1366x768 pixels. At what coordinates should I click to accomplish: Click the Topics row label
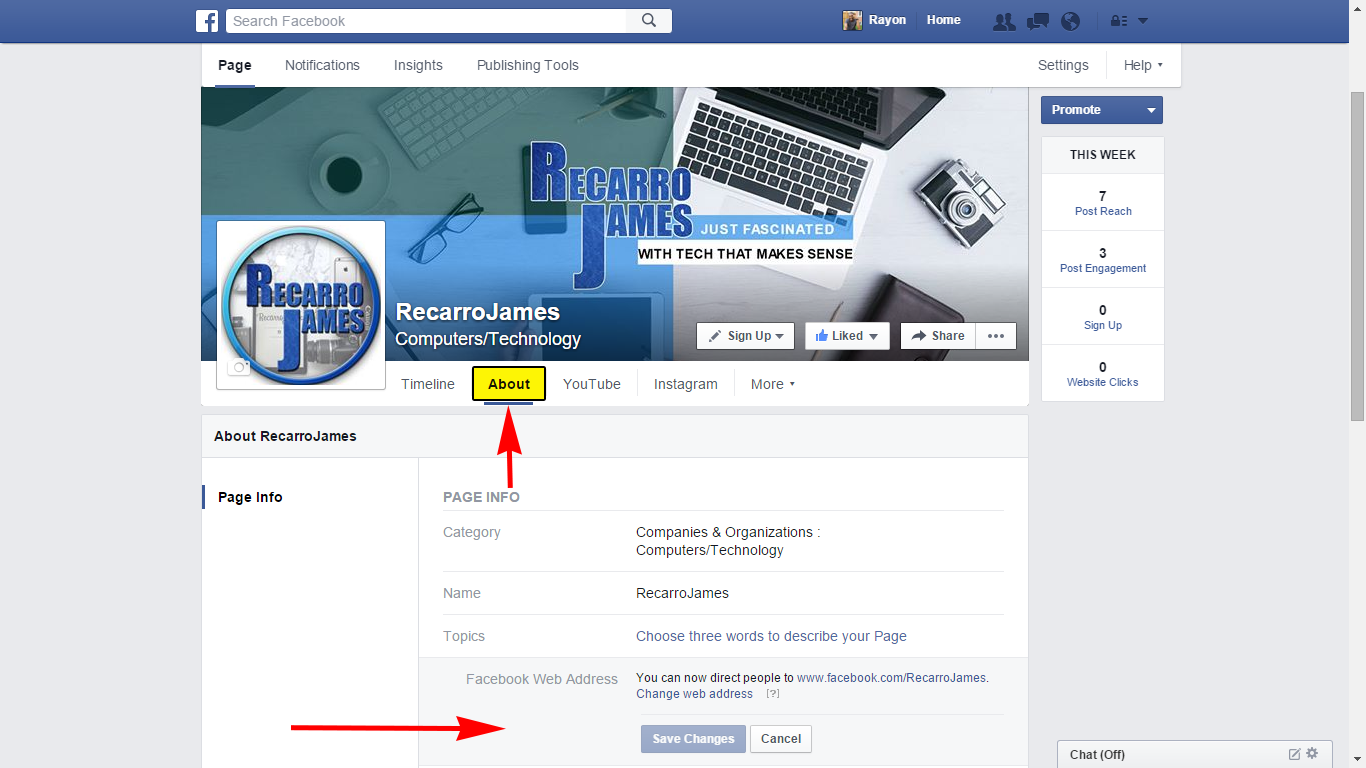pos(464,636)
